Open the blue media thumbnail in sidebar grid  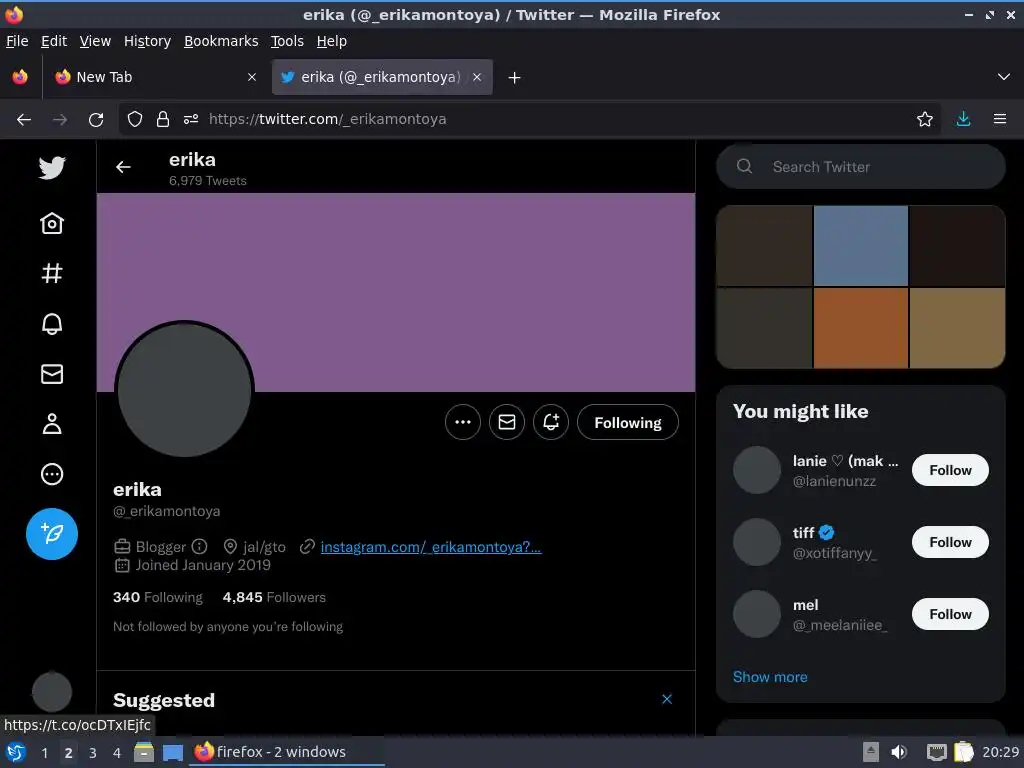pyautogui.click(x=861, y=246)
